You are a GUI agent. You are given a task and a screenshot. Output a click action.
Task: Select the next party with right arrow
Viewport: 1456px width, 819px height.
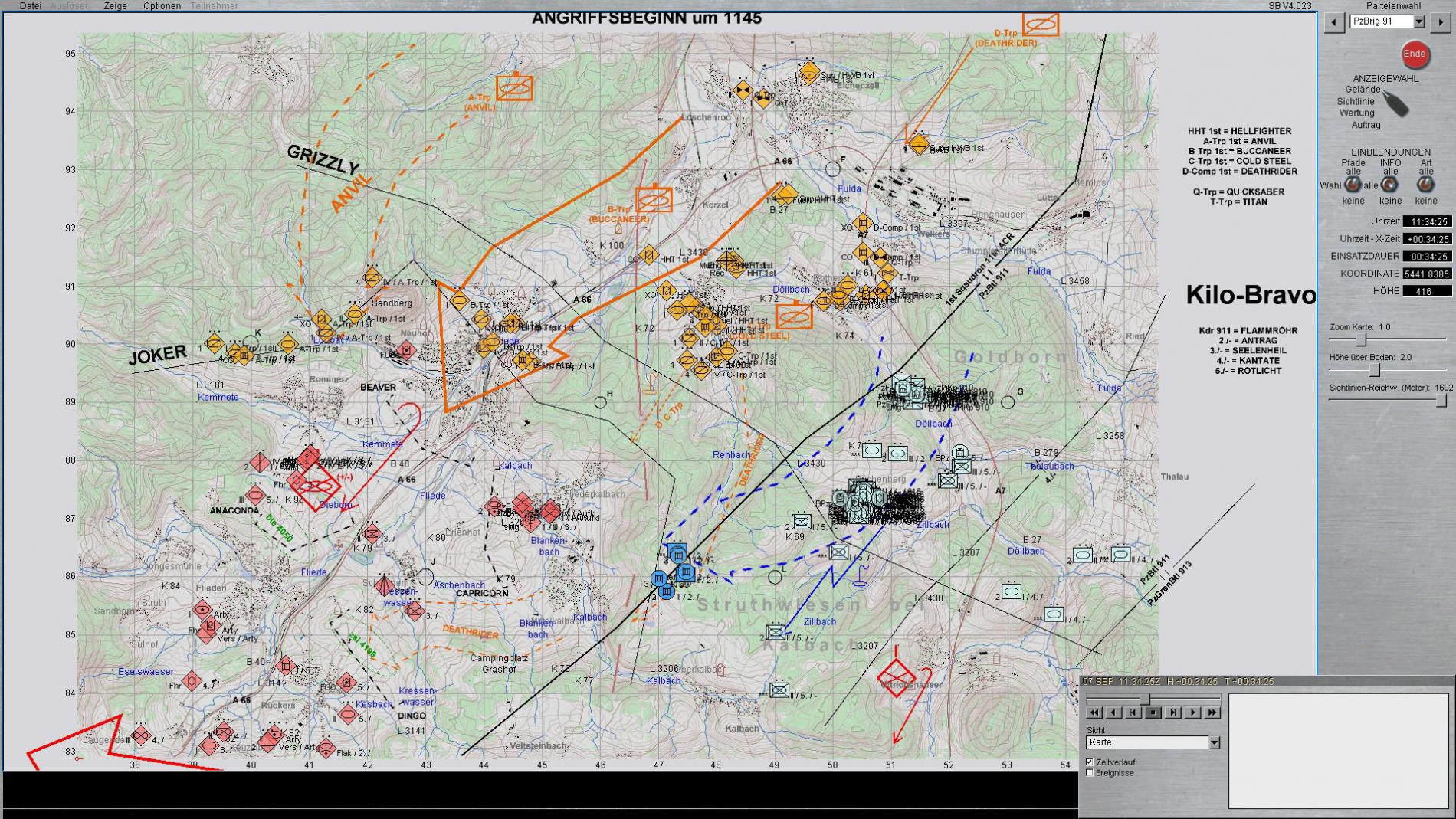coord(1441,22)
